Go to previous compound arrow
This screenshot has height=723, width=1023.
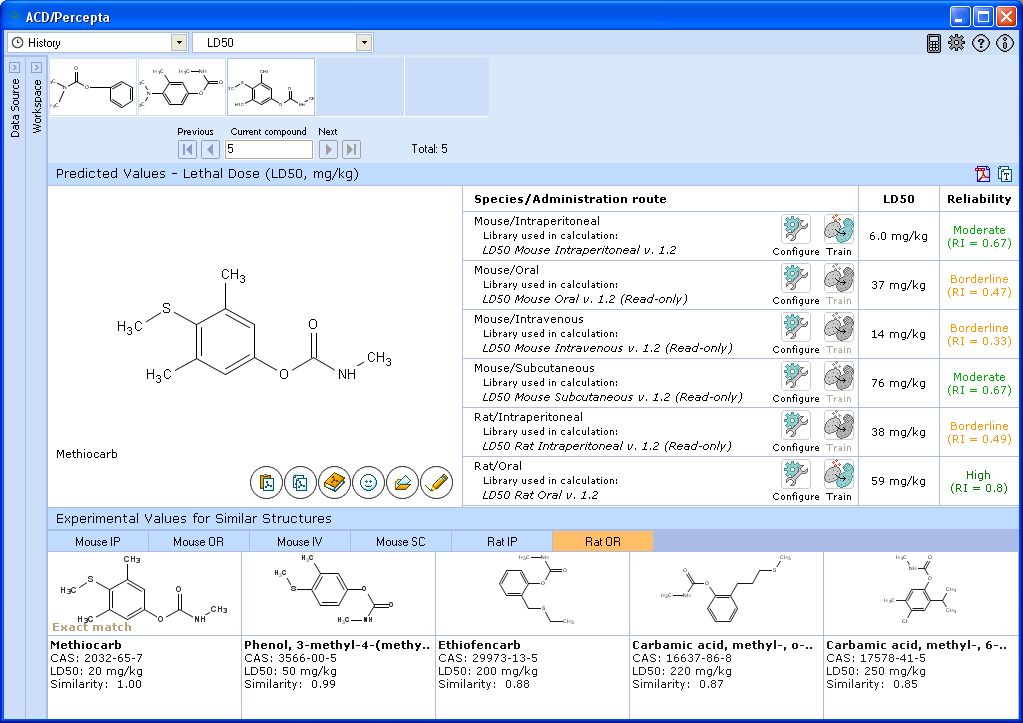(x=210, y=149)
